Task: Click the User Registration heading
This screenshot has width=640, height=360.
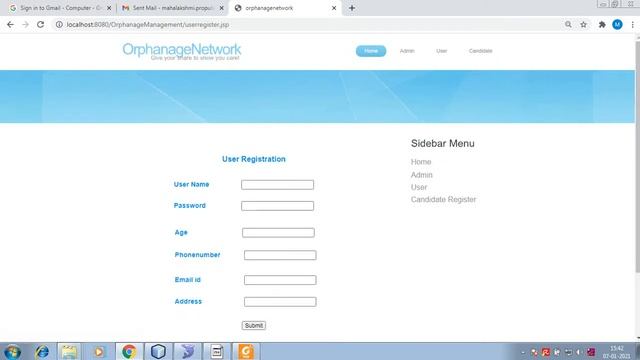Action: (254, 159)
